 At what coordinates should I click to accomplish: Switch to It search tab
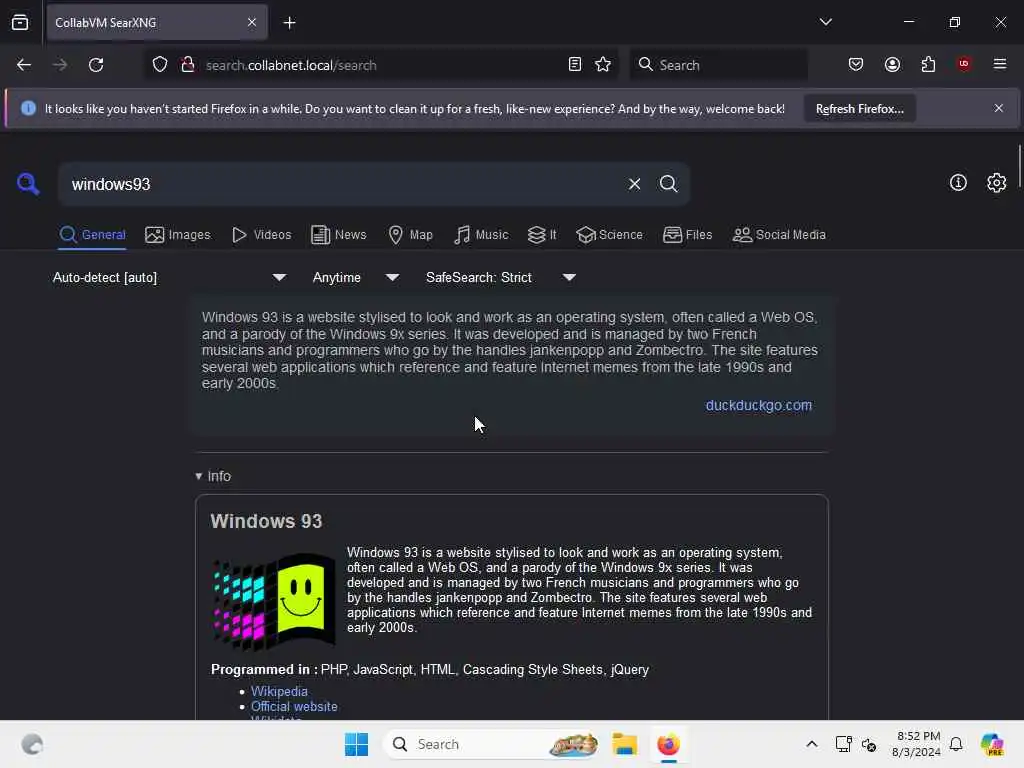click(542, 235)
